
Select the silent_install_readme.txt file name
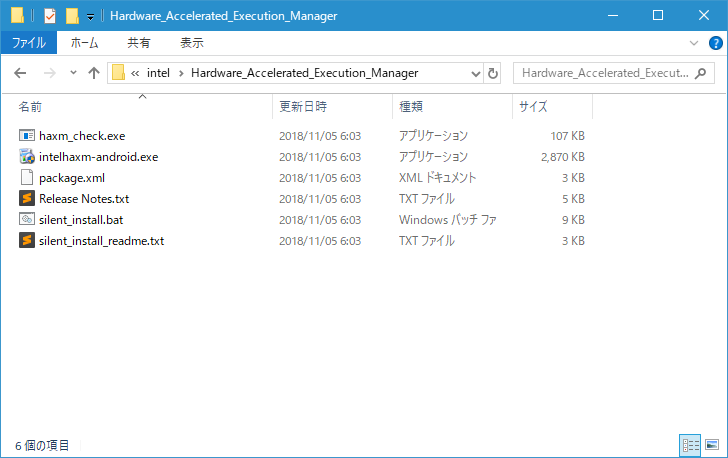tap(101, 241)
